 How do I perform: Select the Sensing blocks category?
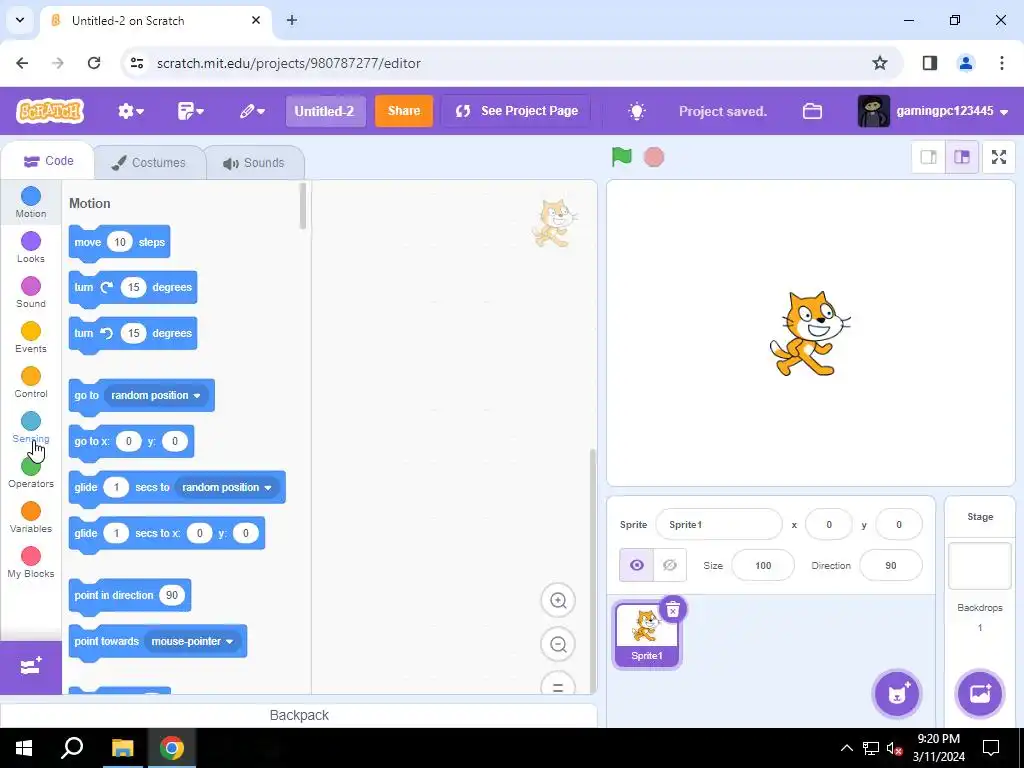click(x=31, y=427)
